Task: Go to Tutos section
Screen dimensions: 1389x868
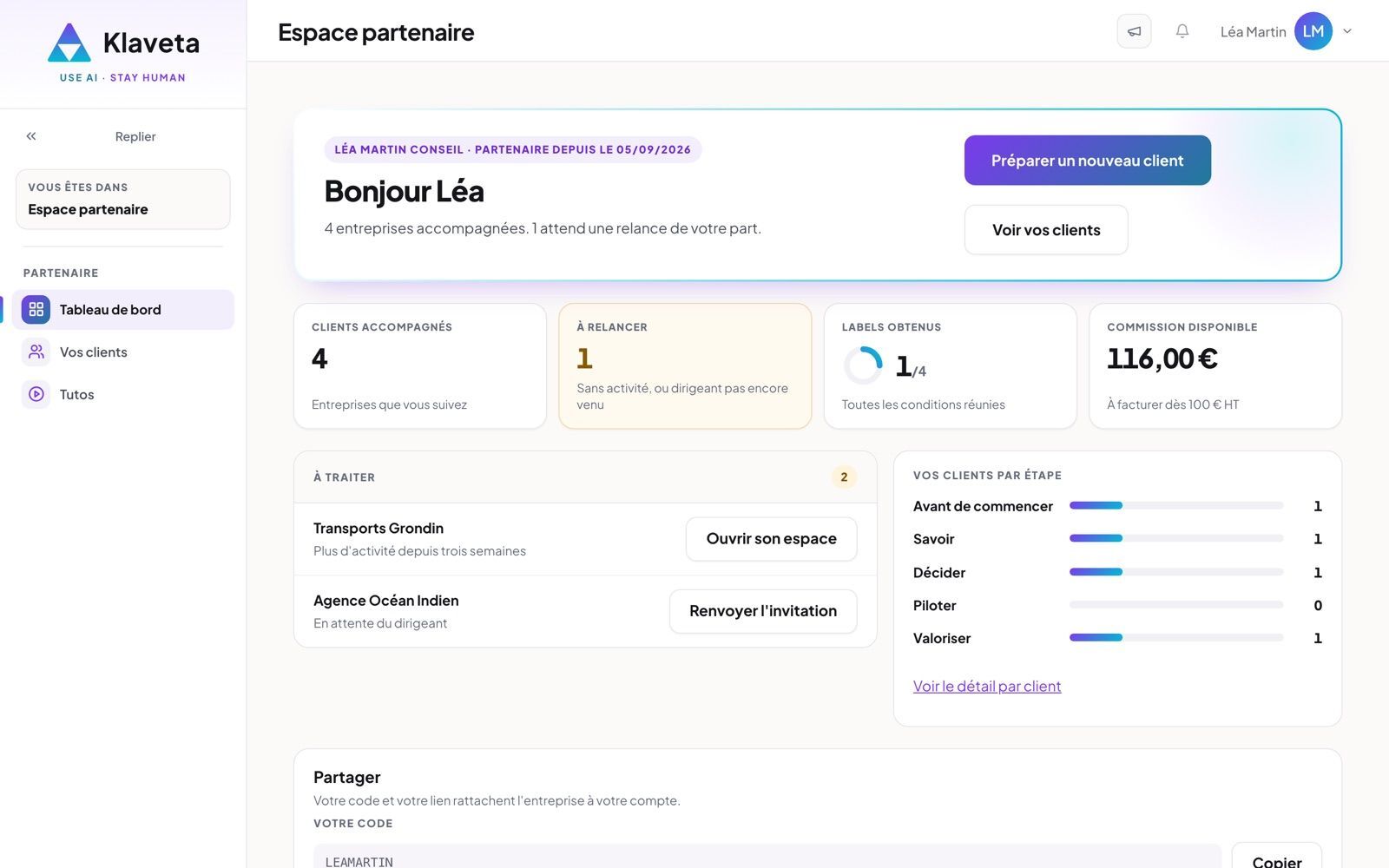Action: [123, 394]
